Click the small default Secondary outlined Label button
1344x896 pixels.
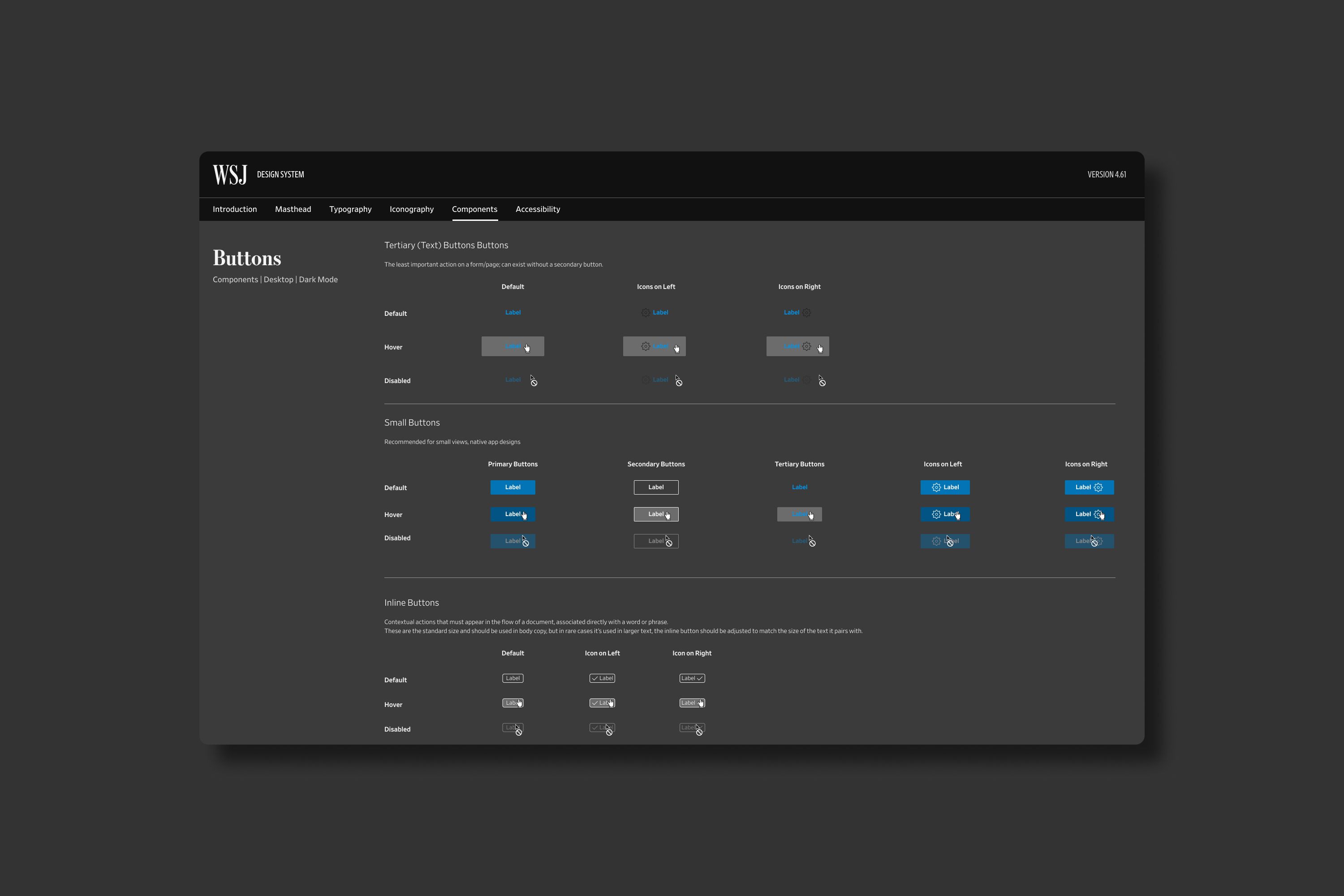(x=656, y=487)
